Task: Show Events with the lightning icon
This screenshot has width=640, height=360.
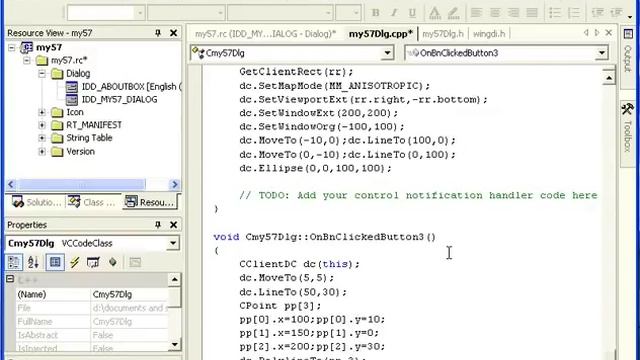Action: (x=75, y=262)
